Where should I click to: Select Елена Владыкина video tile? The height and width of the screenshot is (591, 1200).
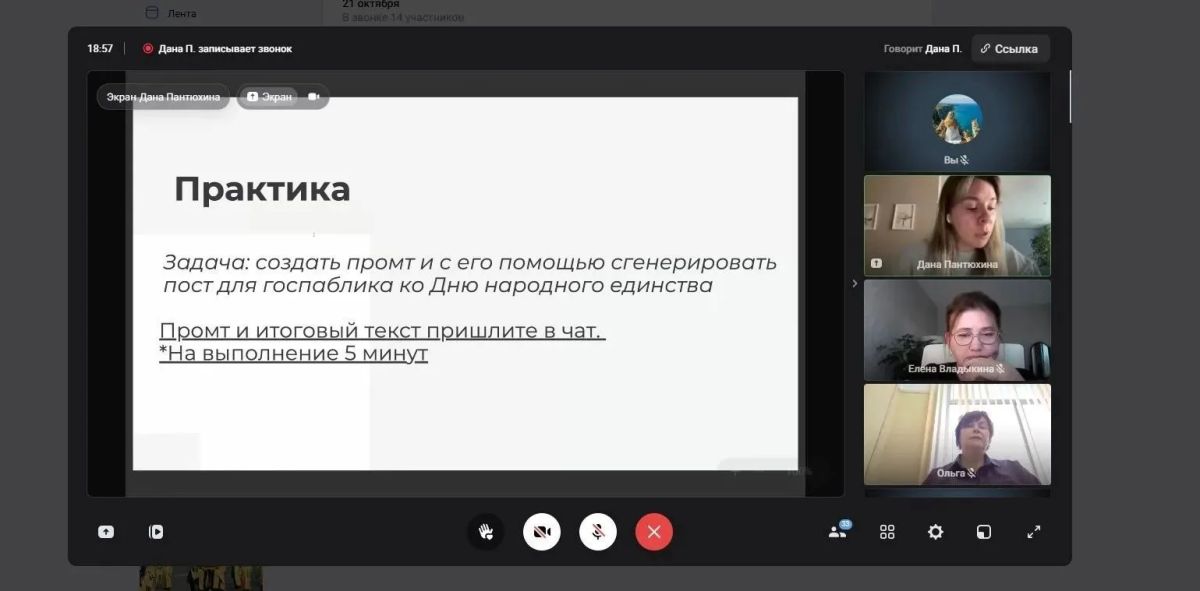click(957, 330)
